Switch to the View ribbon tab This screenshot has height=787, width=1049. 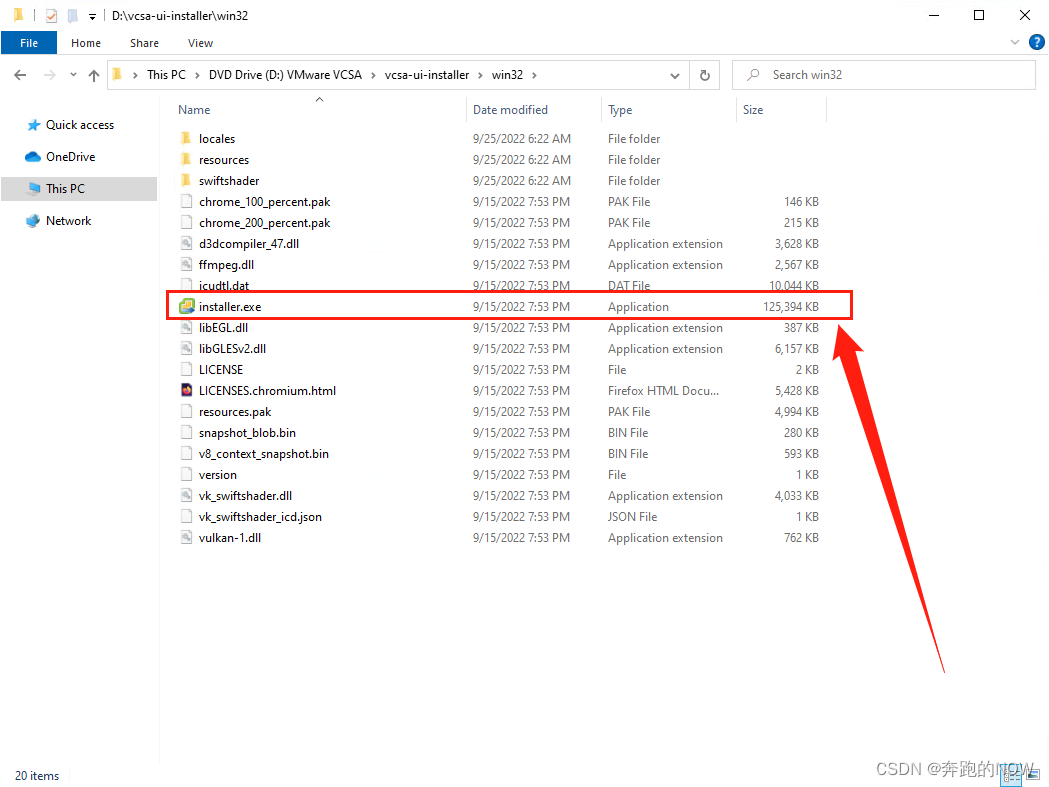point(200,43)
